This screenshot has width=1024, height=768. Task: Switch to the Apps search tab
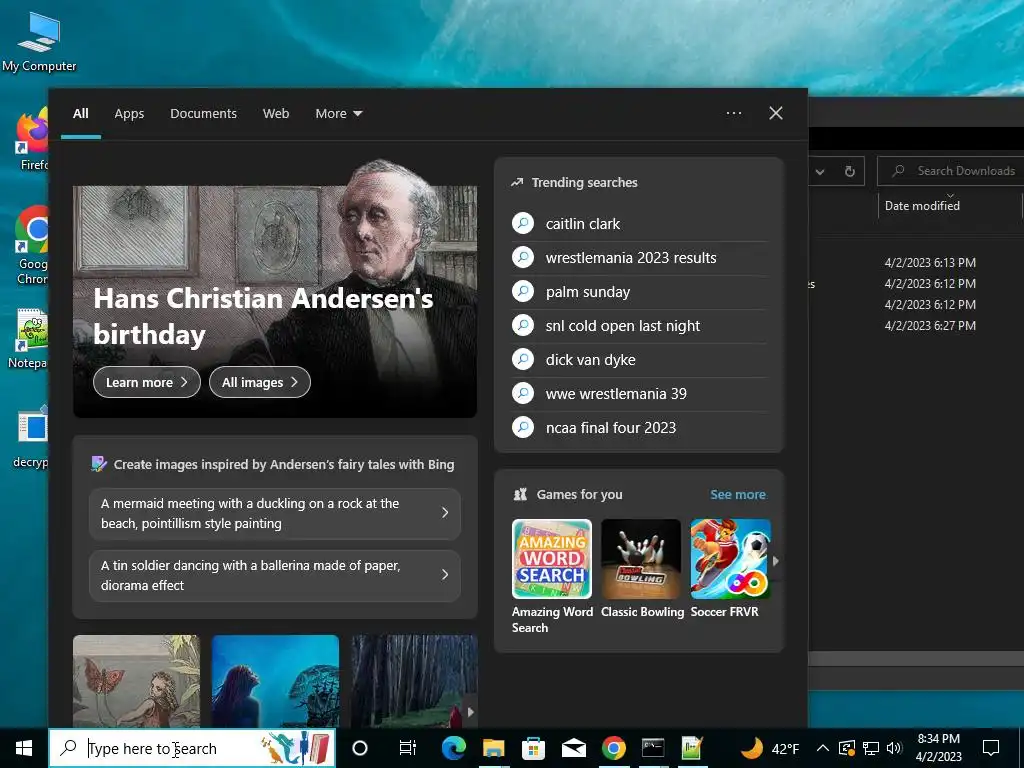(x=129, y=114)
